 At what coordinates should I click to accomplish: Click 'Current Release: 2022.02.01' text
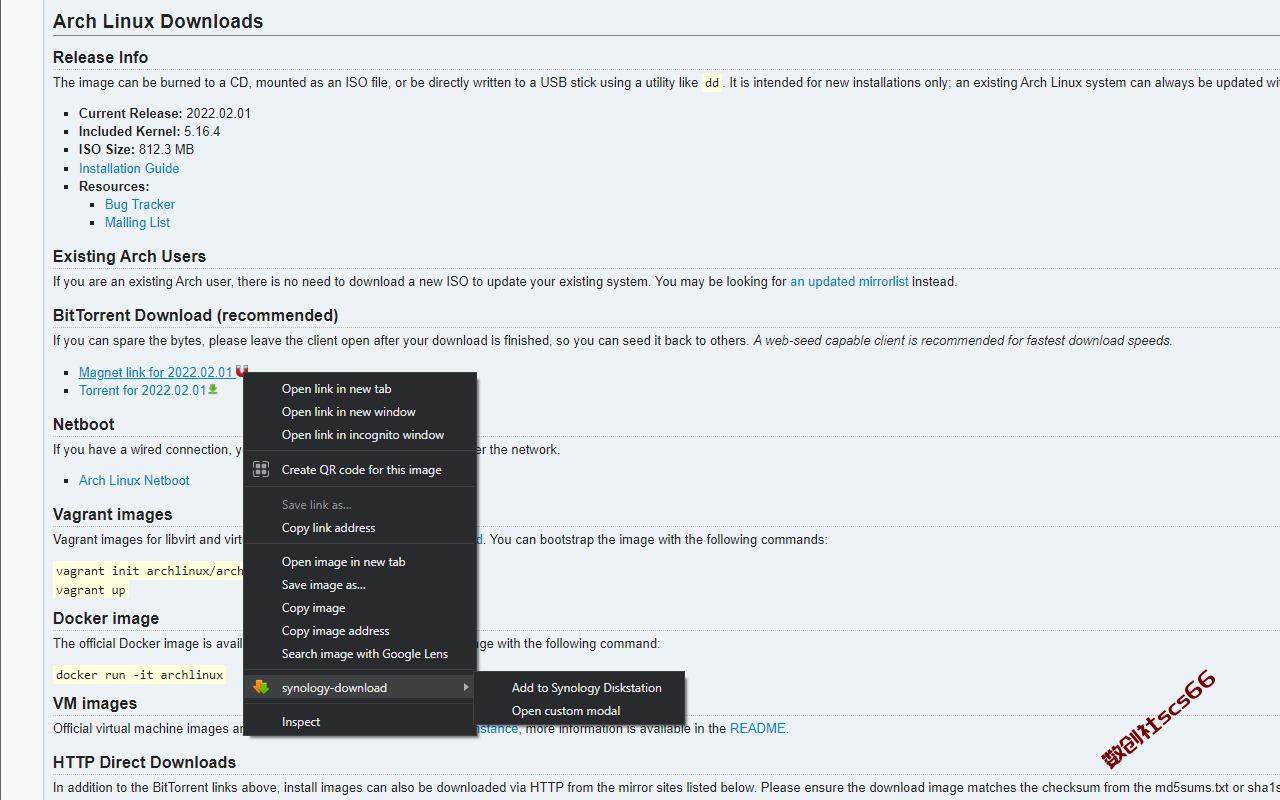165,113
